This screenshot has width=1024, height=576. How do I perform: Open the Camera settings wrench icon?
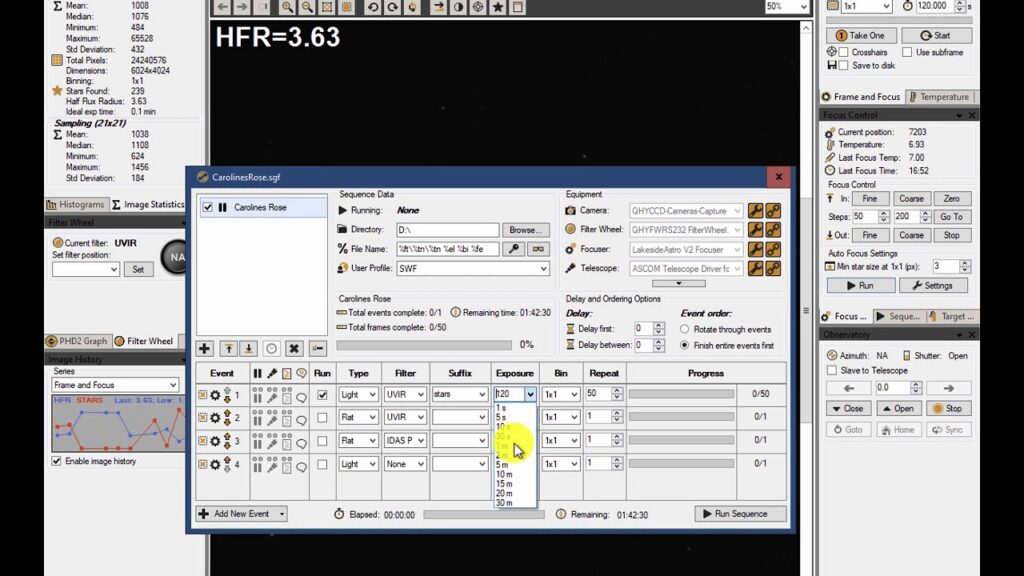756,211
